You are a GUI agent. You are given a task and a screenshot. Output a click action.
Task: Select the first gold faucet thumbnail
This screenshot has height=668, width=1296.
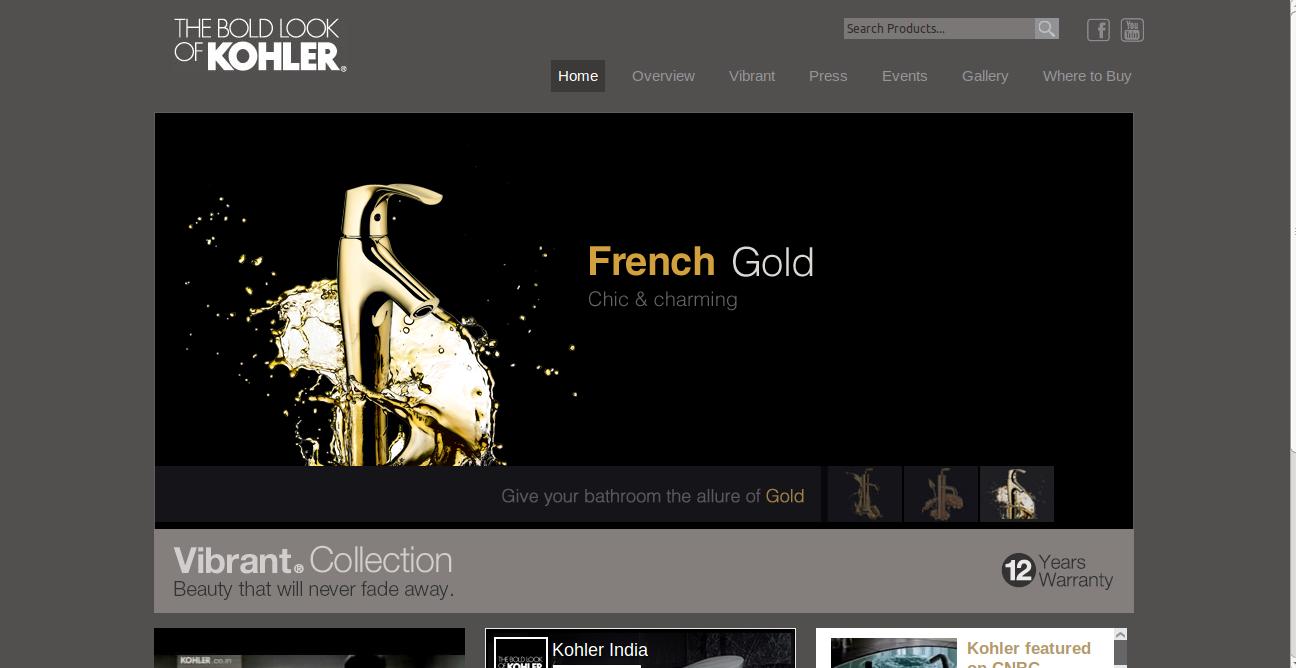pos(864,494)
